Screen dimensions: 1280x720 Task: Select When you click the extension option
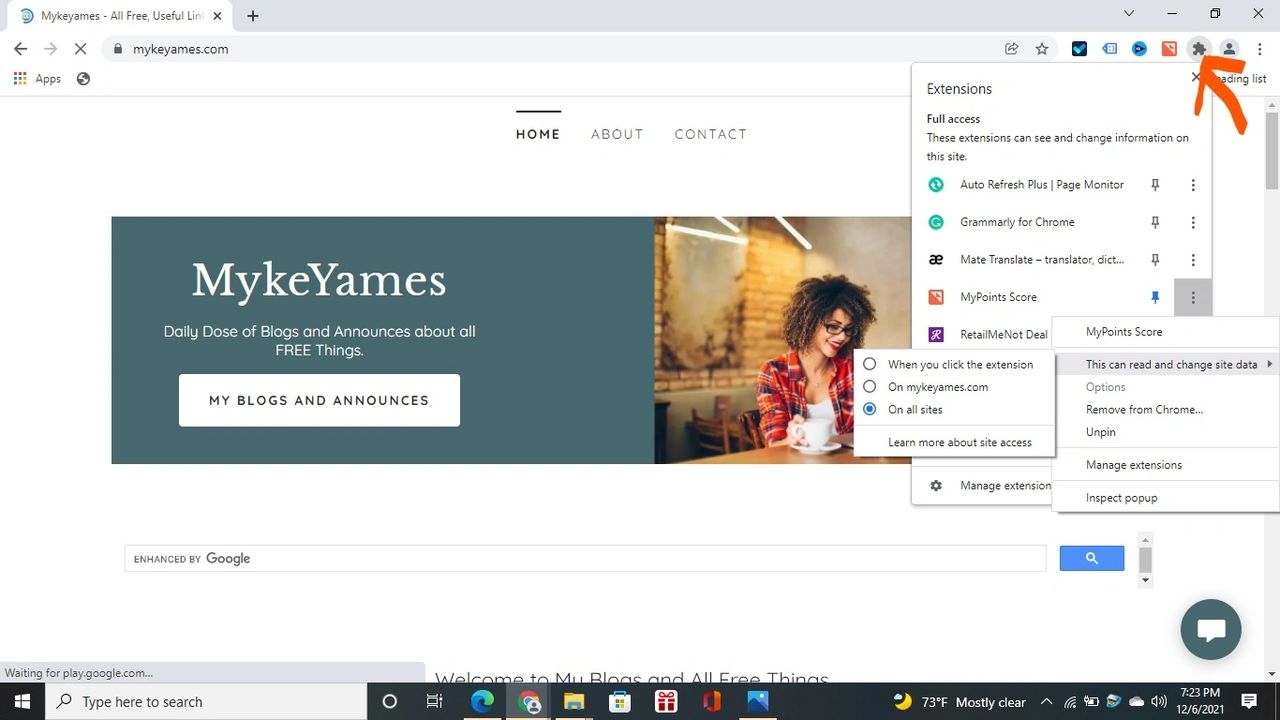pos(869,364)
